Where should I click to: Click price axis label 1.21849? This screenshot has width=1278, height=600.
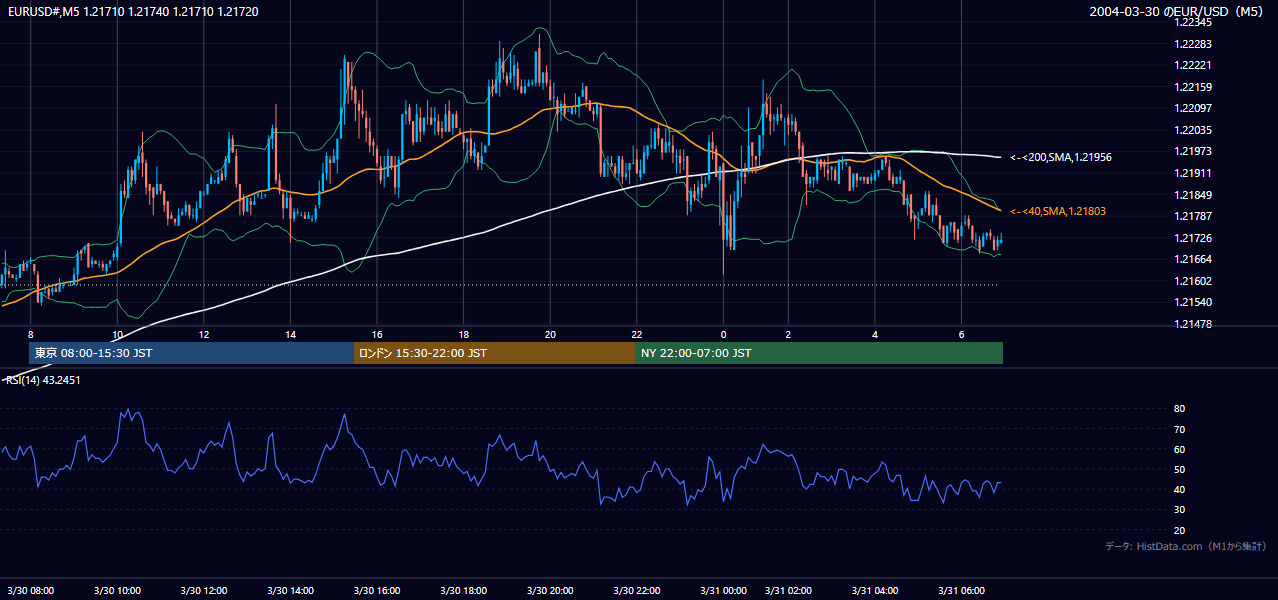click(x=1194, y=195)
